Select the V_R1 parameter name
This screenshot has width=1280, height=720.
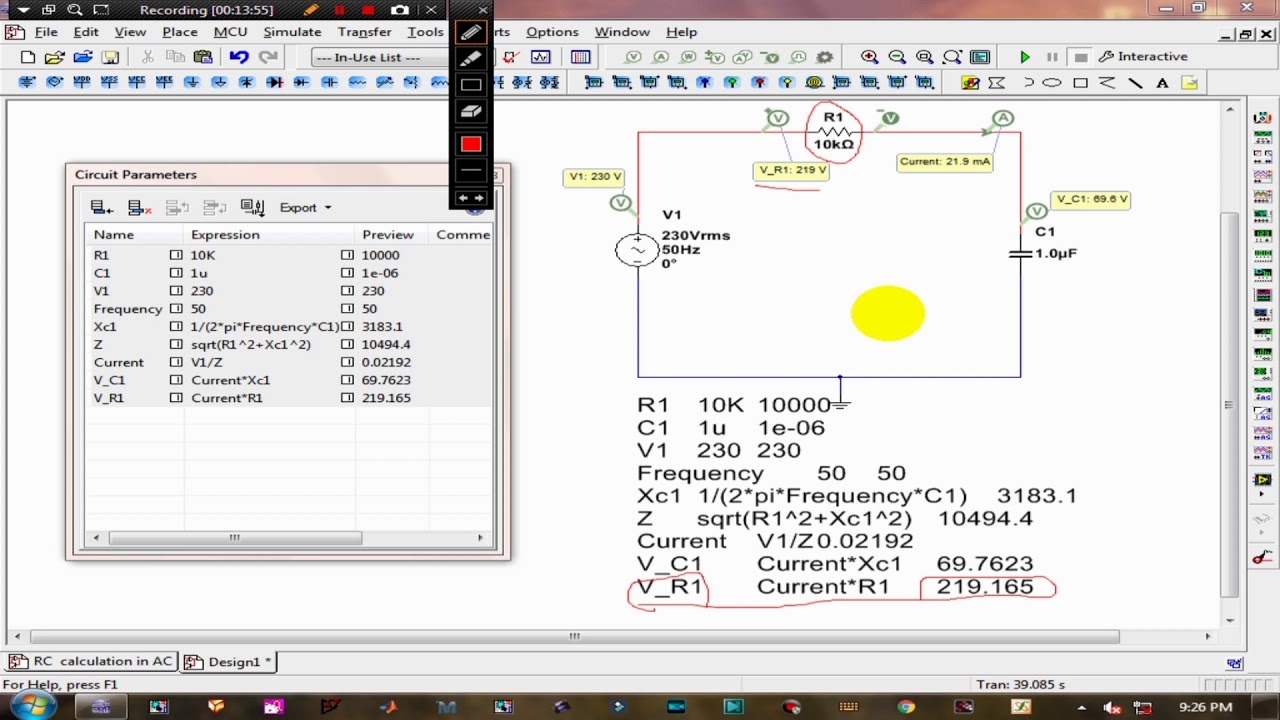pos(109,398)
